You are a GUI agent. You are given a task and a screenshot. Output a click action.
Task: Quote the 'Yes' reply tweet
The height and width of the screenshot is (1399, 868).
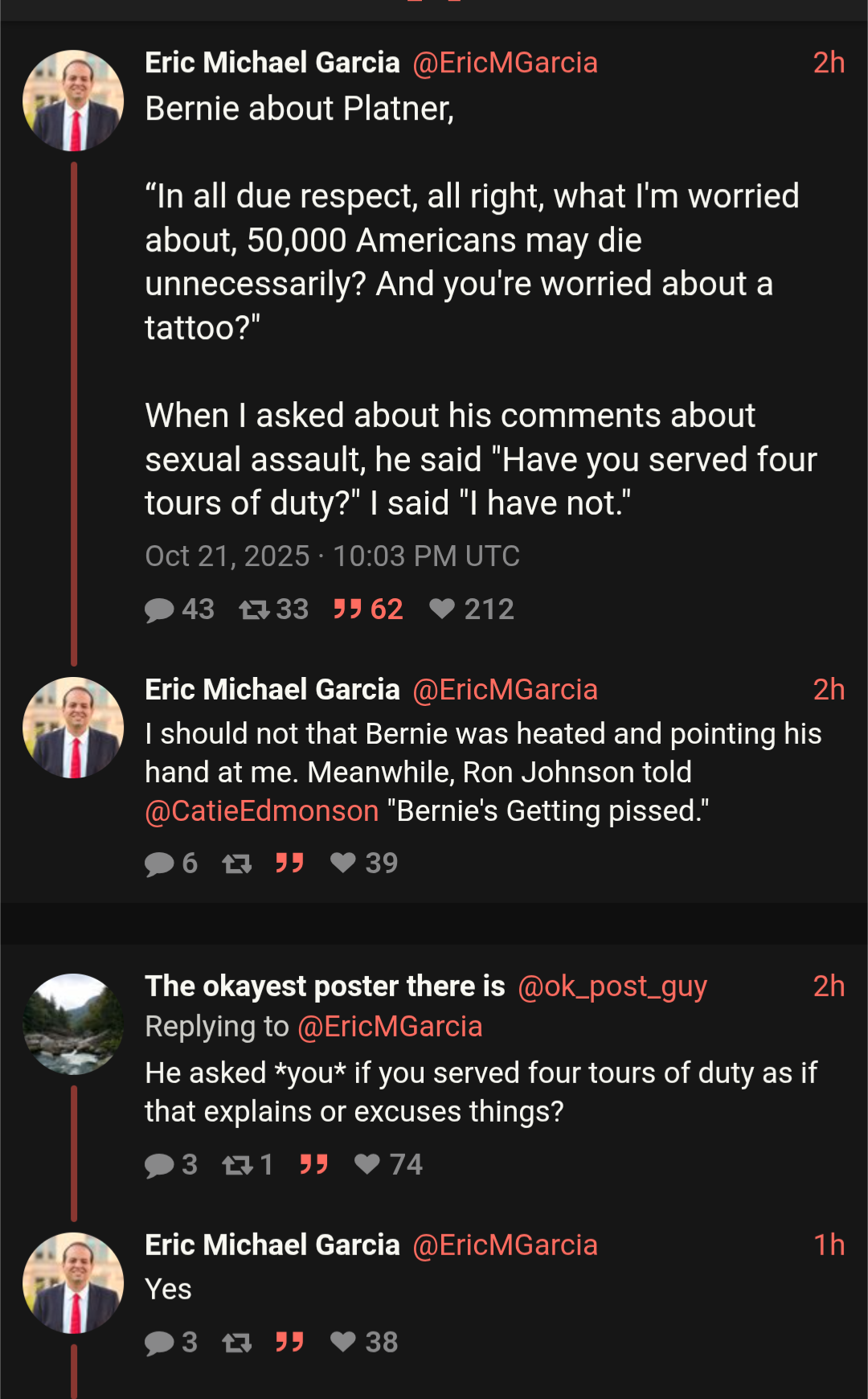pyautogui.click(x=289, y=1342)
